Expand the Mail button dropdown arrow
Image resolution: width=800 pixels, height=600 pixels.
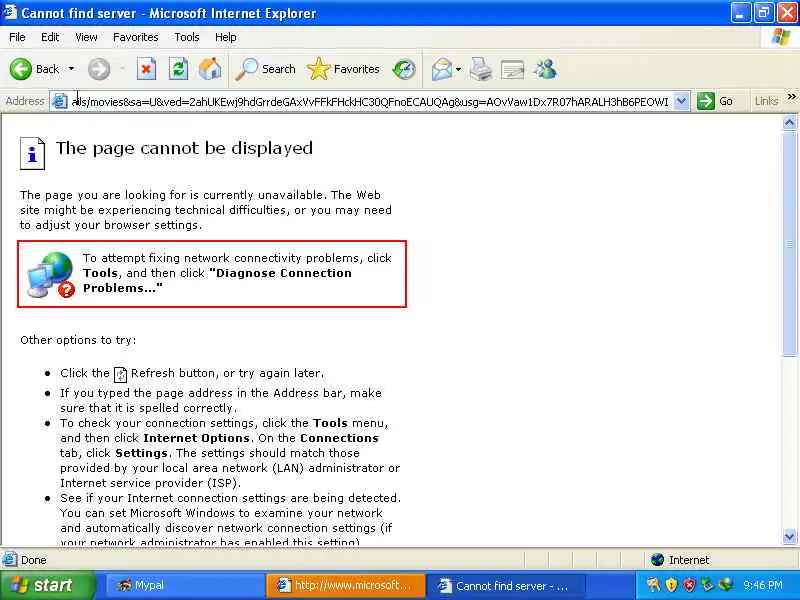[x=459, y=69]
